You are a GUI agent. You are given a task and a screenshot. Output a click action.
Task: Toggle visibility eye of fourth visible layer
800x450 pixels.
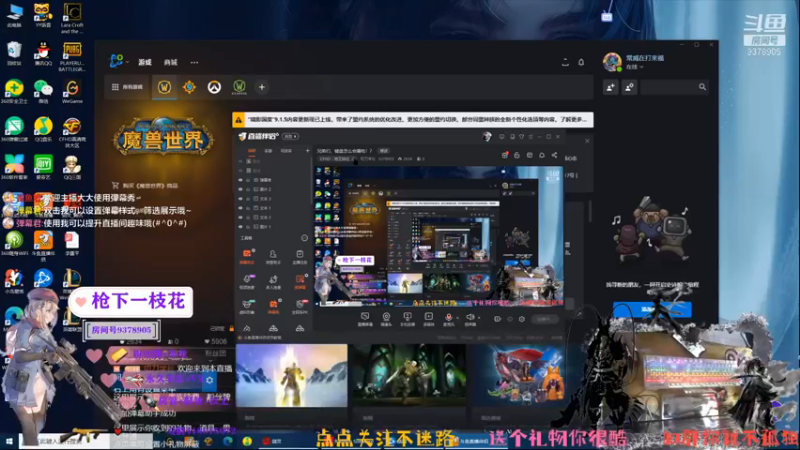241,208
